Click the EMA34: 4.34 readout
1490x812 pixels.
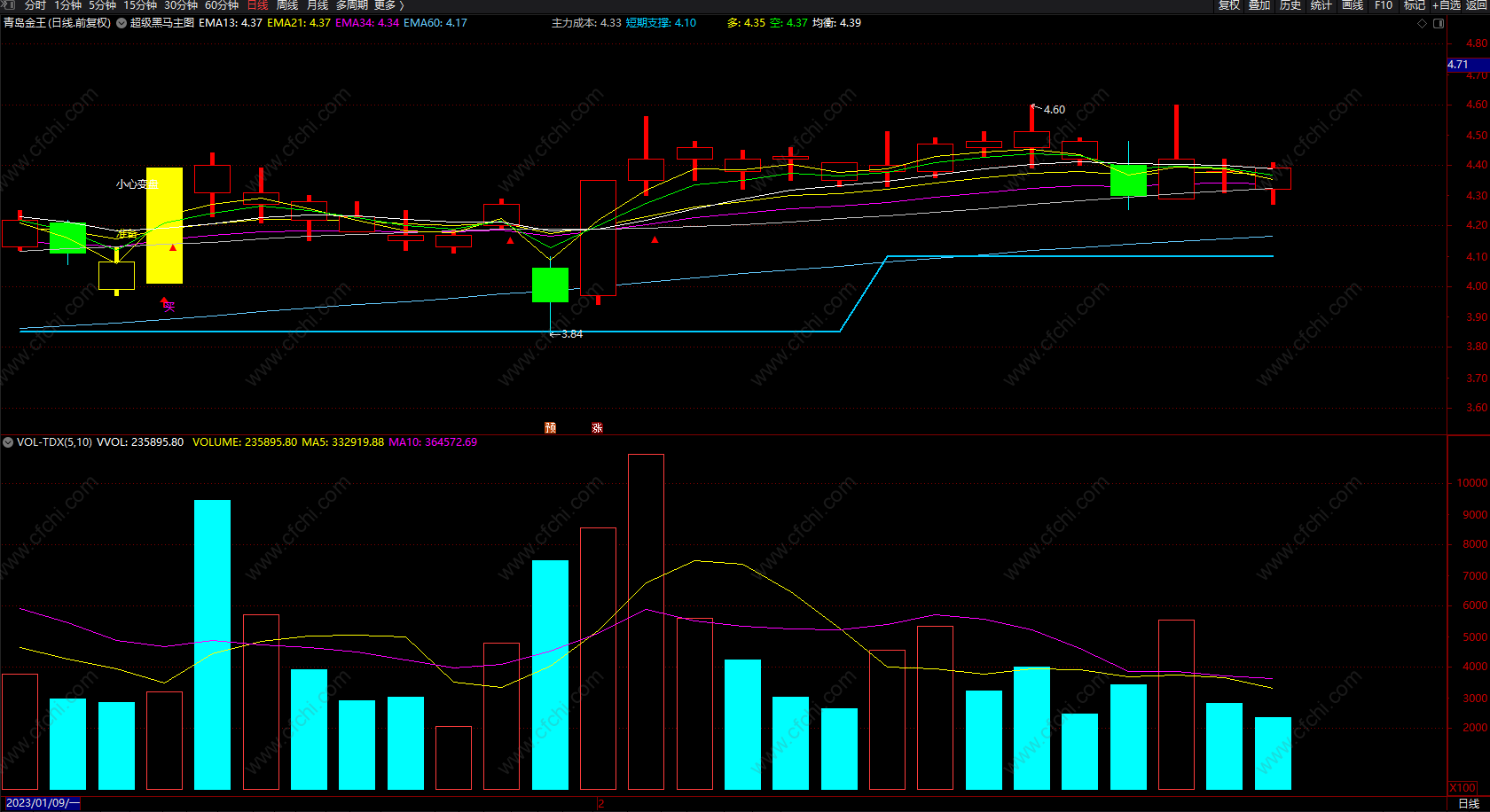click(x=367, y=23)
